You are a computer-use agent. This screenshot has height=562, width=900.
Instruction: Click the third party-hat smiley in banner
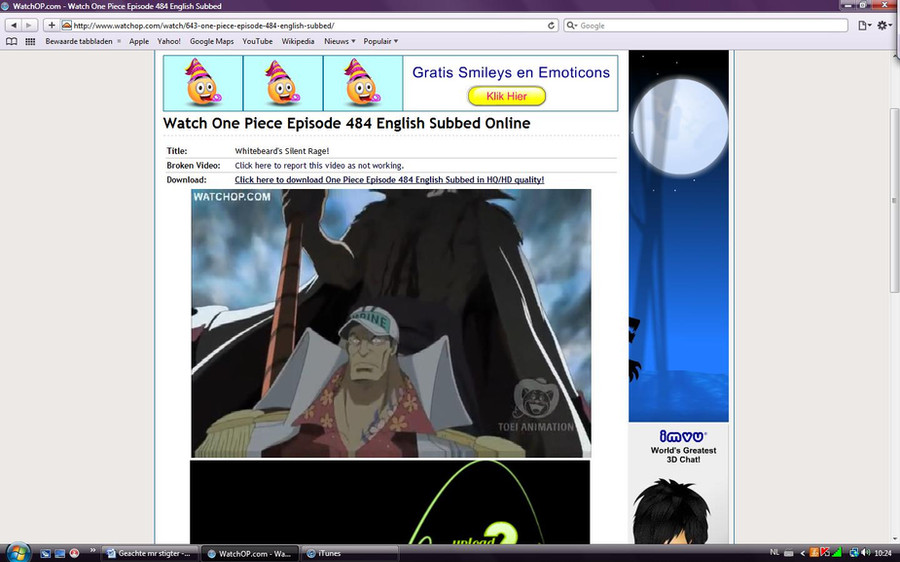363,83
